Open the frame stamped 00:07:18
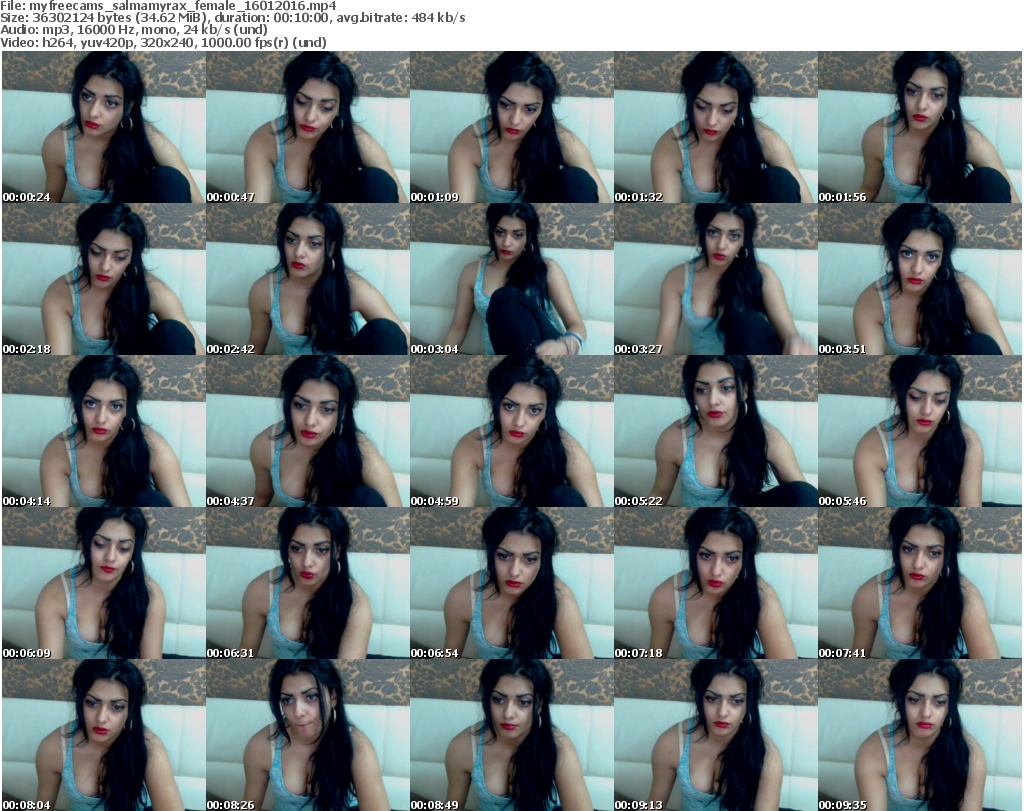Screen dimensions: 1024x811 point(716,583)
